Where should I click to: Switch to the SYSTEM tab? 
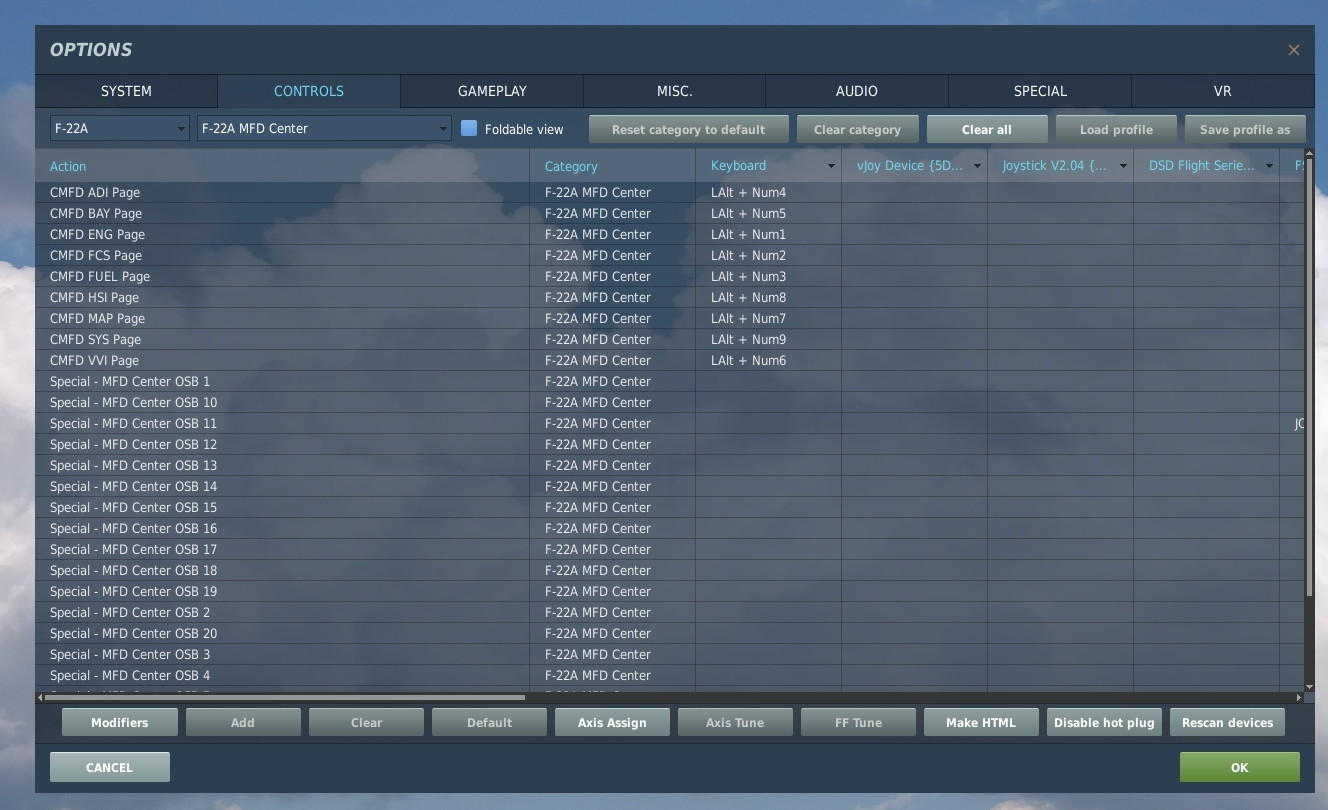tap(126, 91)
